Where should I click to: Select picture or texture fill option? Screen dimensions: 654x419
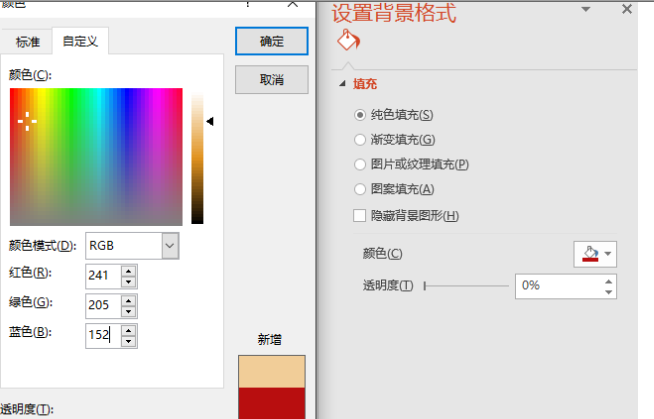tap(360, 164)
